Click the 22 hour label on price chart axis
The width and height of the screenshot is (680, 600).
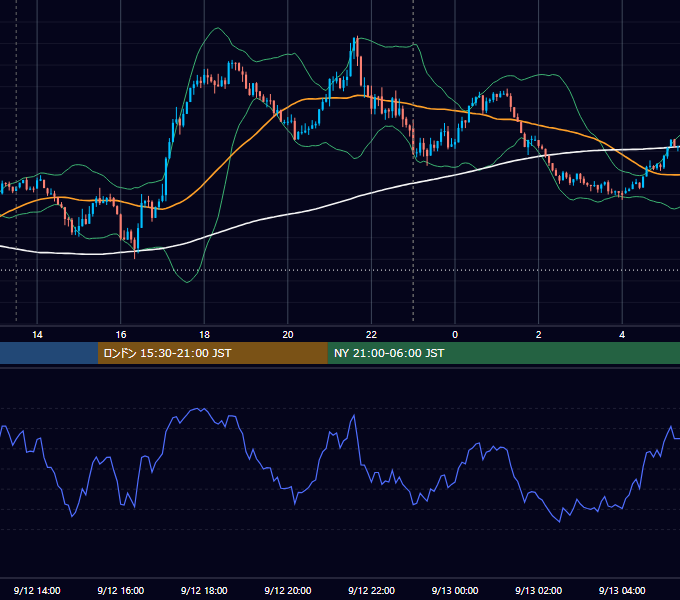[371, 335]
